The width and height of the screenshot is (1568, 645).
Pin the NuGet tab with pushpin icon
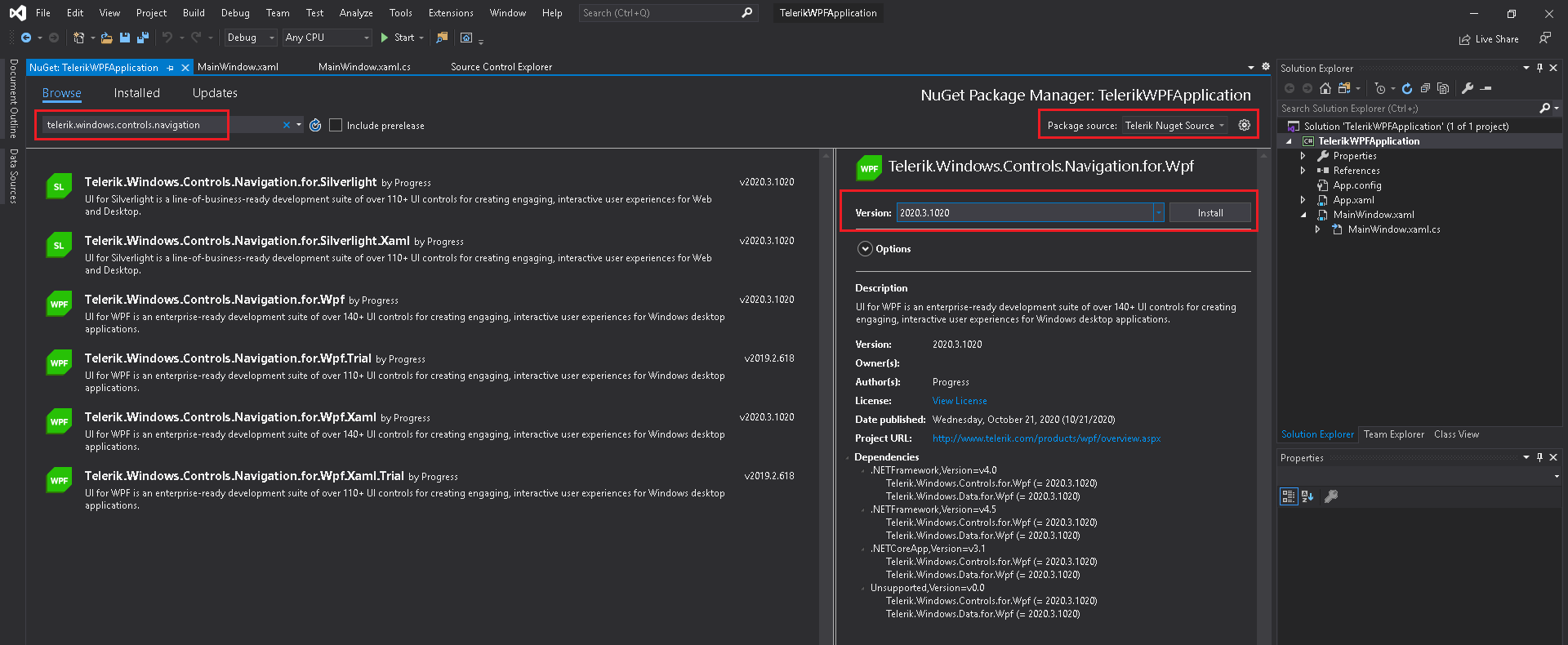click(170, 68)
